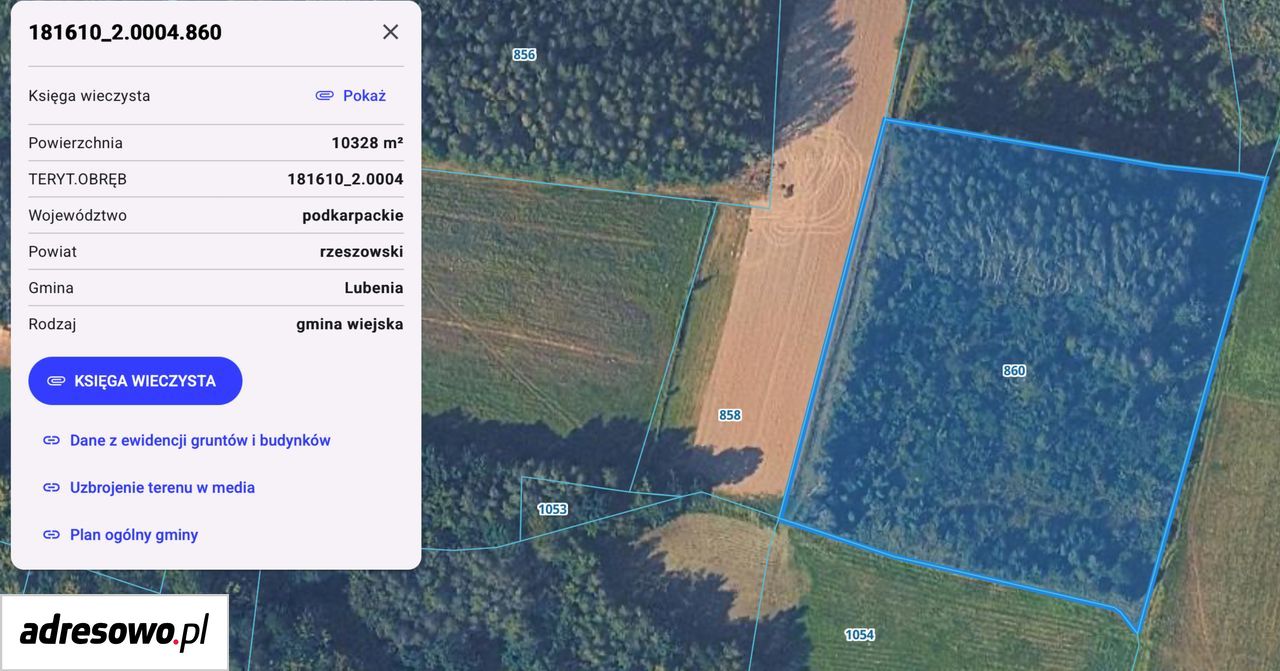Viewport: 1280px width, 671px height.
Task: Open Dane z ewidencji gruntów i budynków
Action: (186, 440)
